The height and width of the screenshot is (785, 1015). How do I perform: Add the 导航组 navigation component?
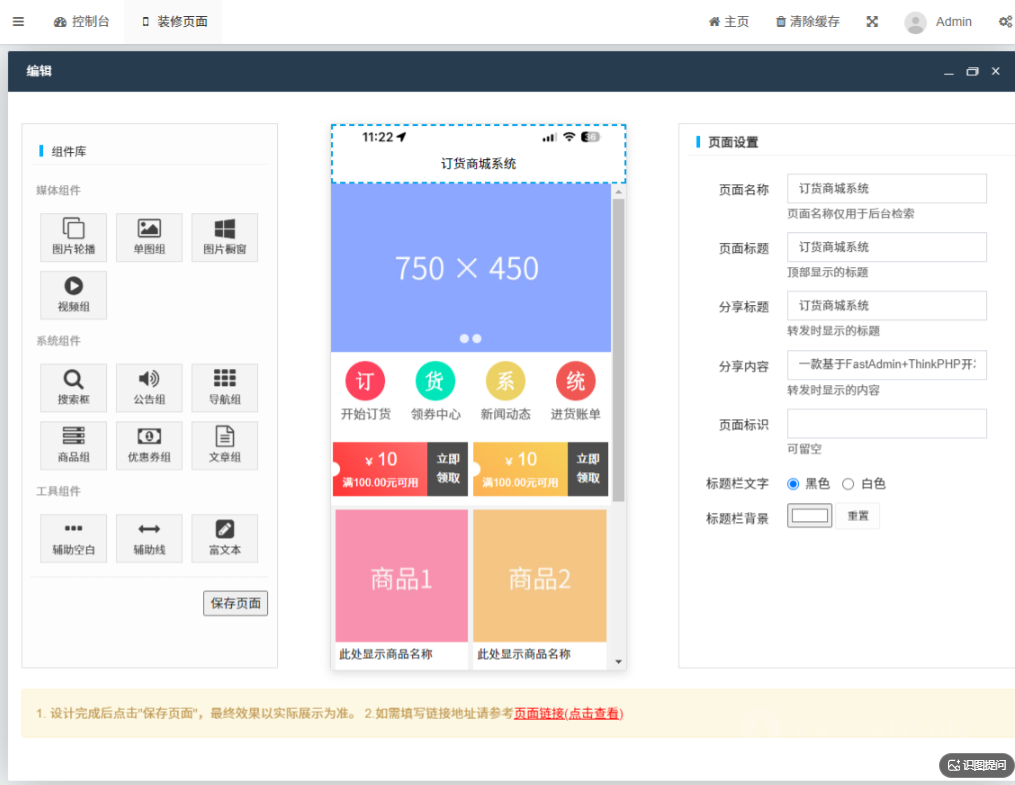click(x=225, y=388)
